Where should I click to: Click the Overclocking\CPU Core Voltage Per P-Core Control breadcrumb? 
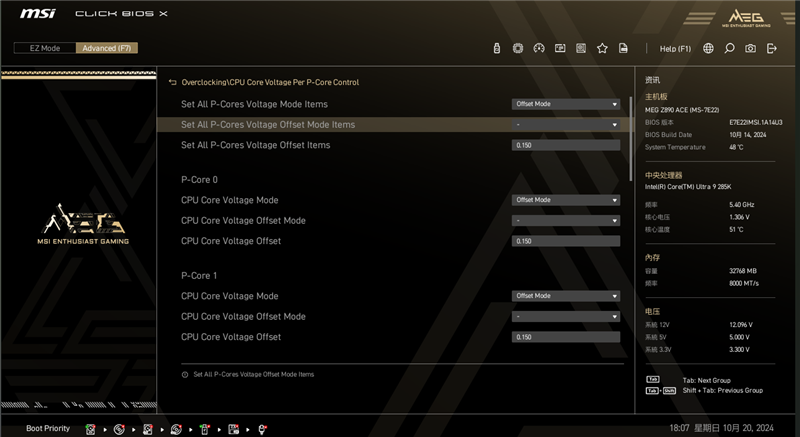click(x=270, y=82)
